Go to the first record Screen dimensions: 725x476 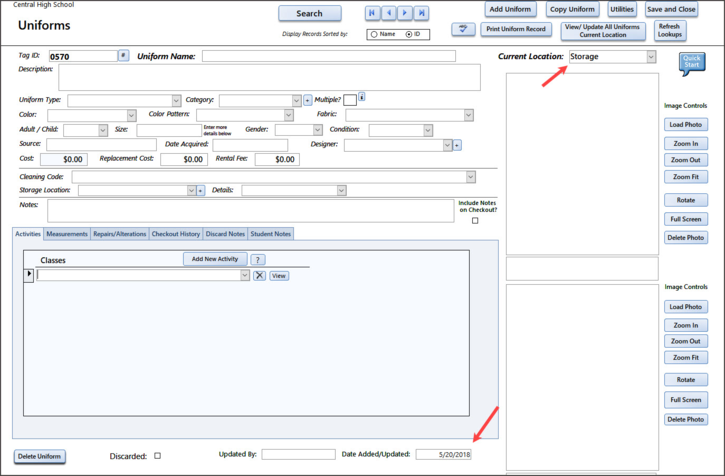[373, 13]
